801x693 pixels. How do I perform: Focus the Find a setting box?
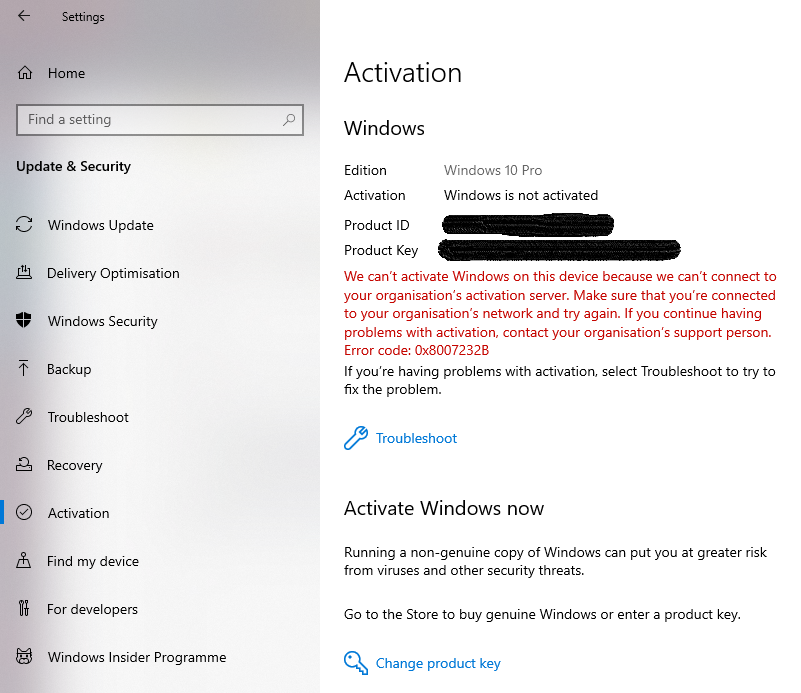[160, 120]
